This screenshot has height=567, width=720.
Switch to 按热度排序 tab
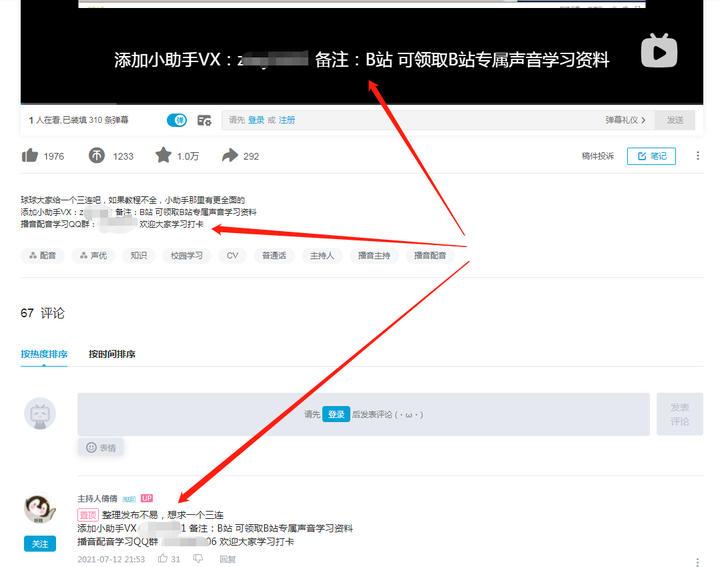click(44, 354)
